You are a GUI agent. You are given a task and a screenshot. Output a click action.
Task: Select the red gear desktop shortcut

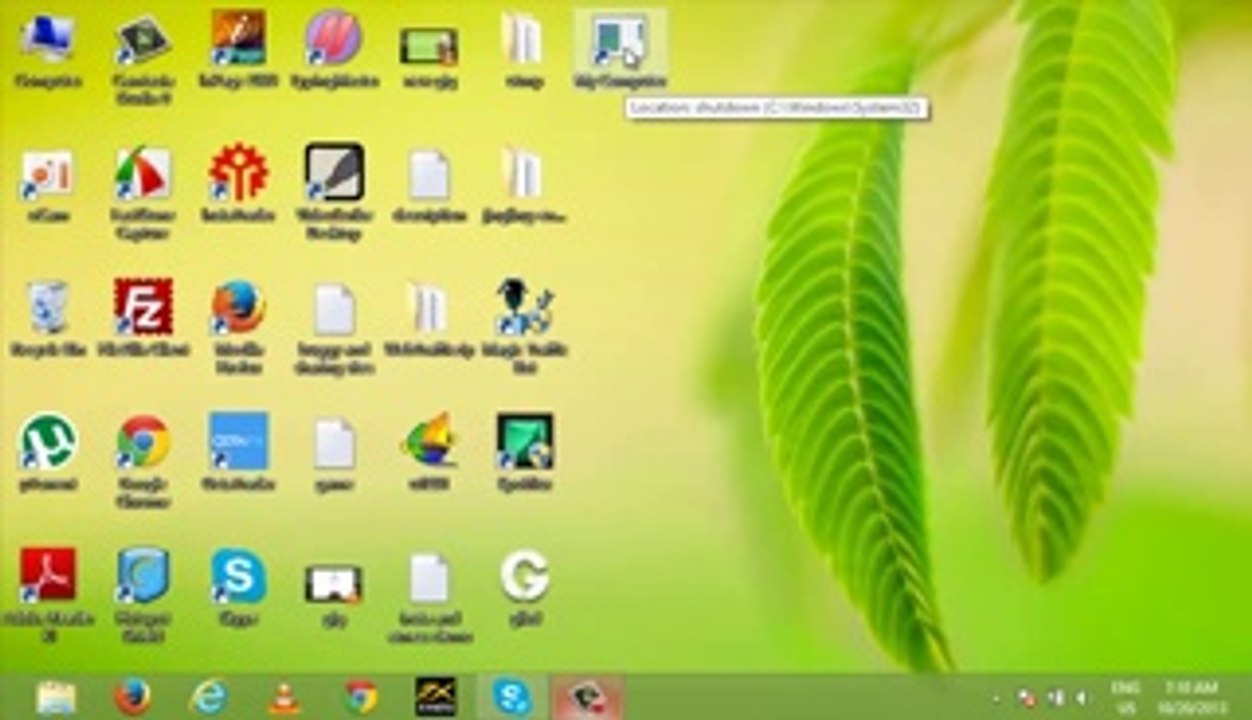pos(238,172)
